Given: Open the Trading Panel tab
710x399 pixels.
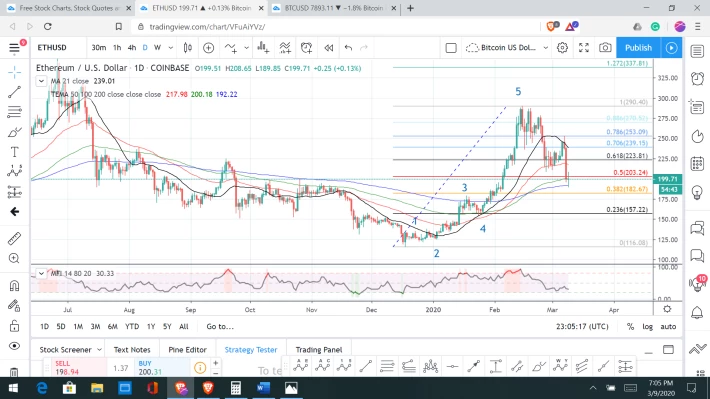Looking at the screenshot, I should pyautogui.click(x=319, y=350).
